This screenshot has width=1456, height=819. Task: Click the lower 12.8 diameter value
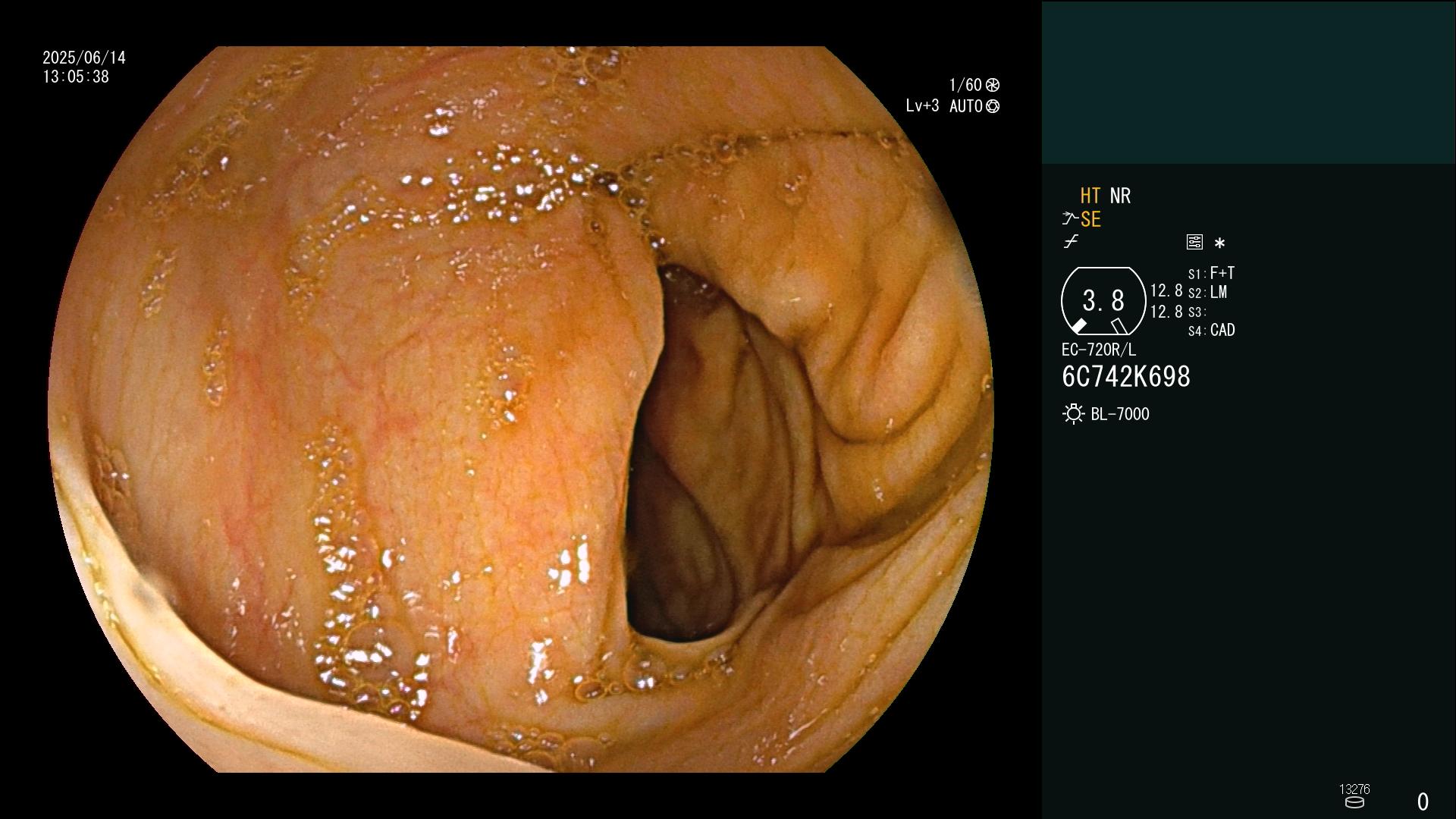pos(1166,312)
